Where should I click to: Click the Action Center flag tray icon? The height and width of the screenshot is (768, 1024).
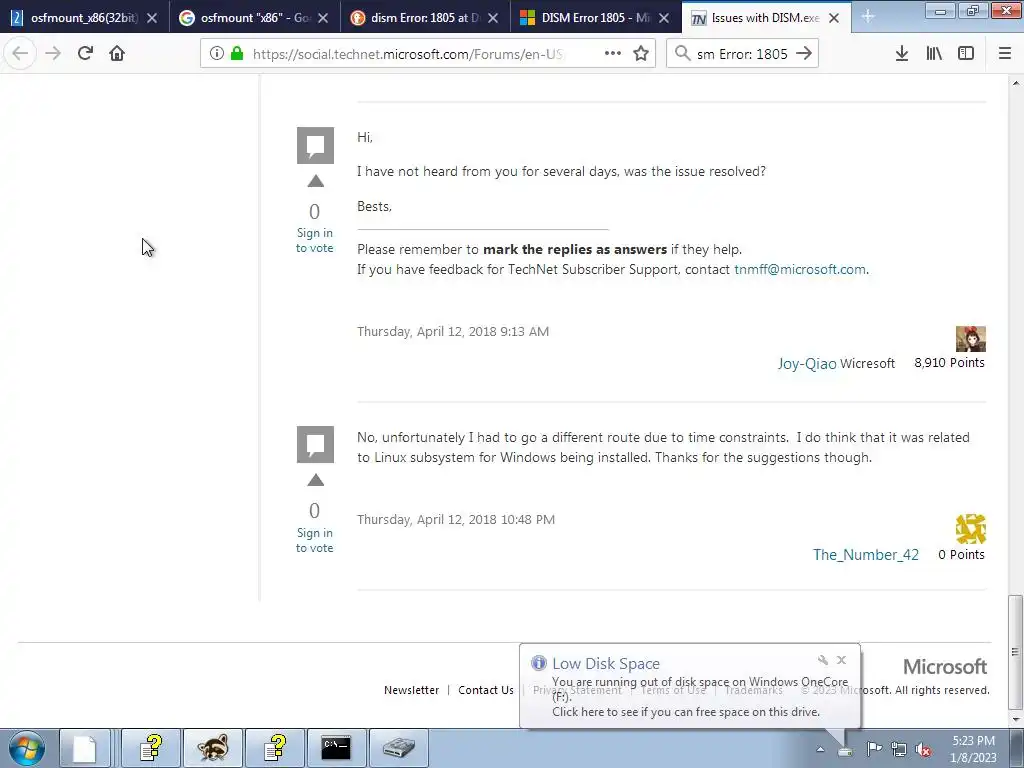point(874,749)
